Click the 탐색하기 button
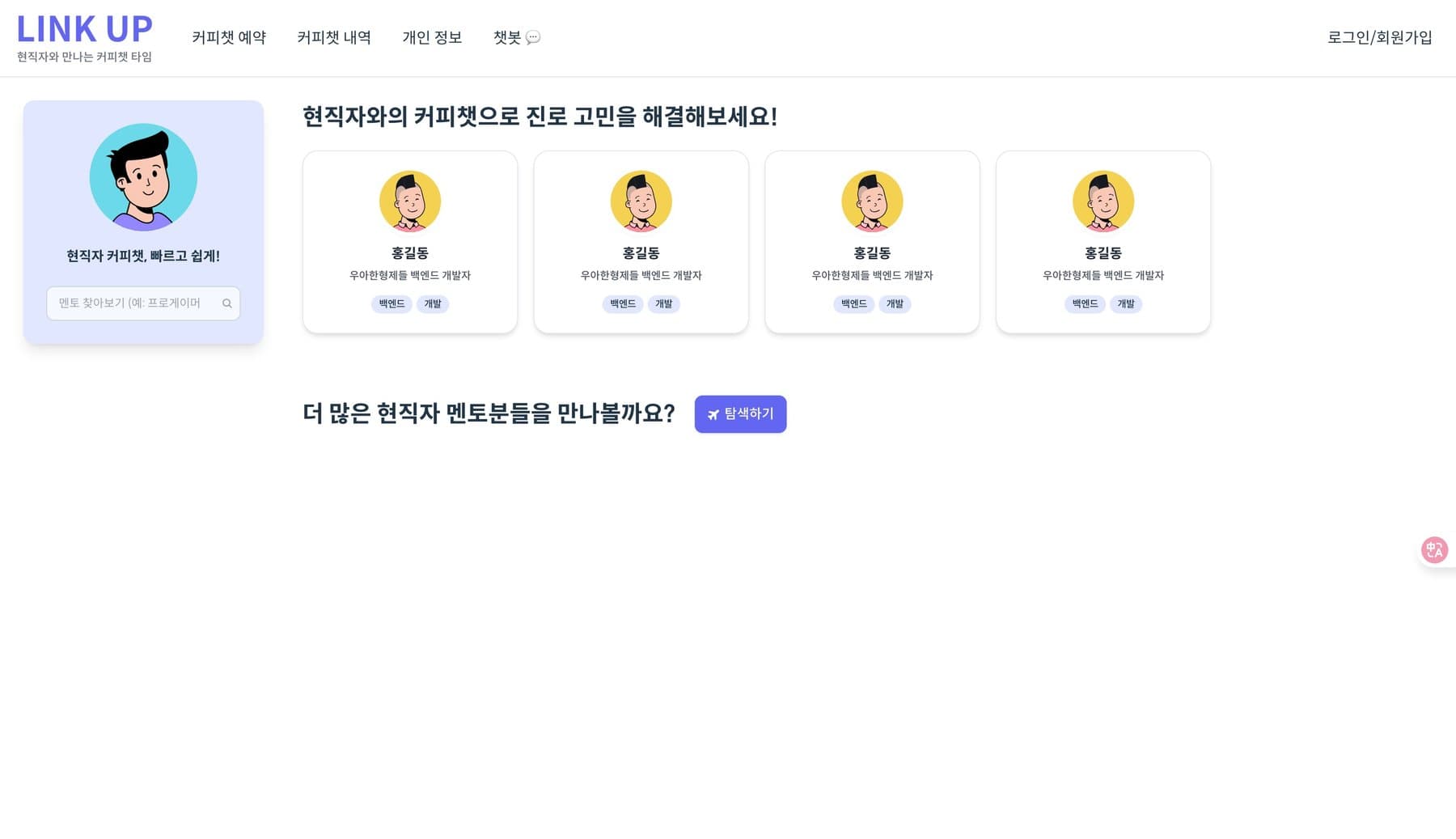The width and height of the screenshot is (1456, 839). click(x=740, y=414)
